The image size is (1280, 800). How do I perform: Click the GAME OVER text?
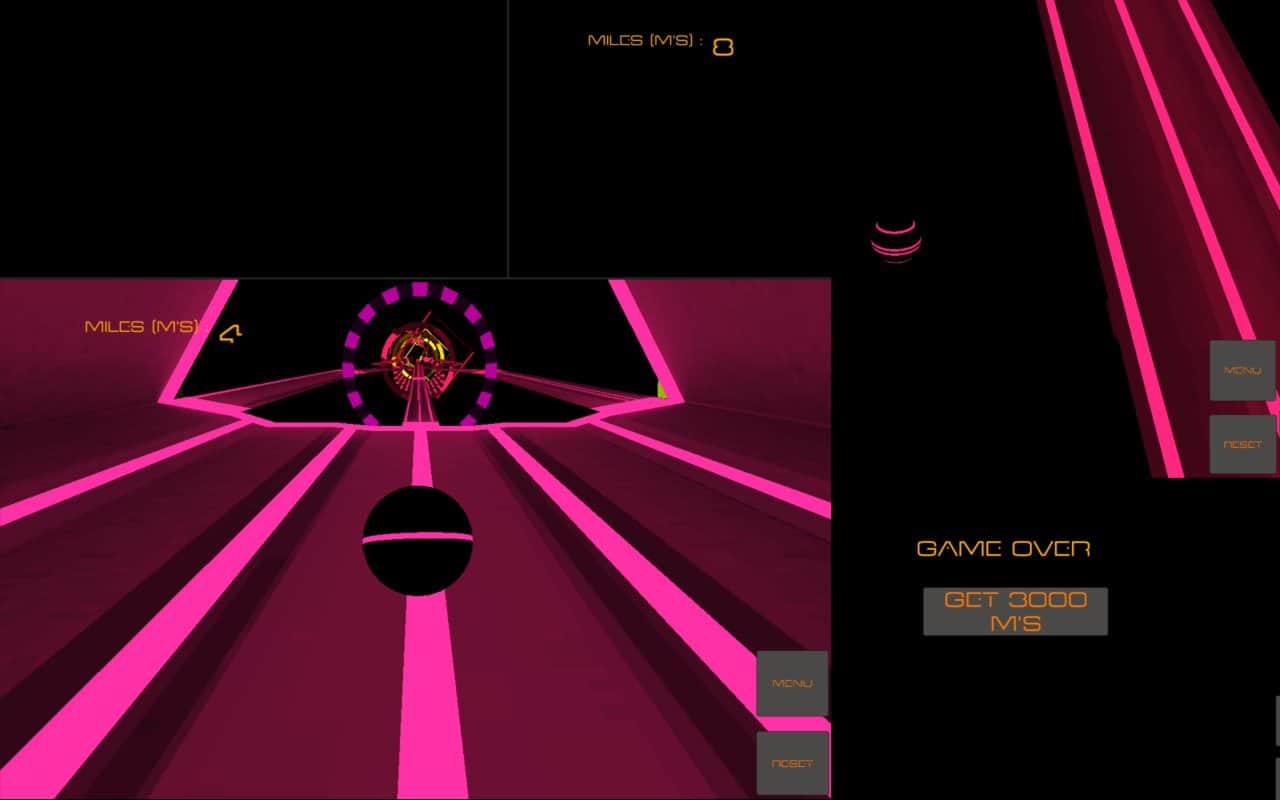point(1003,549)
